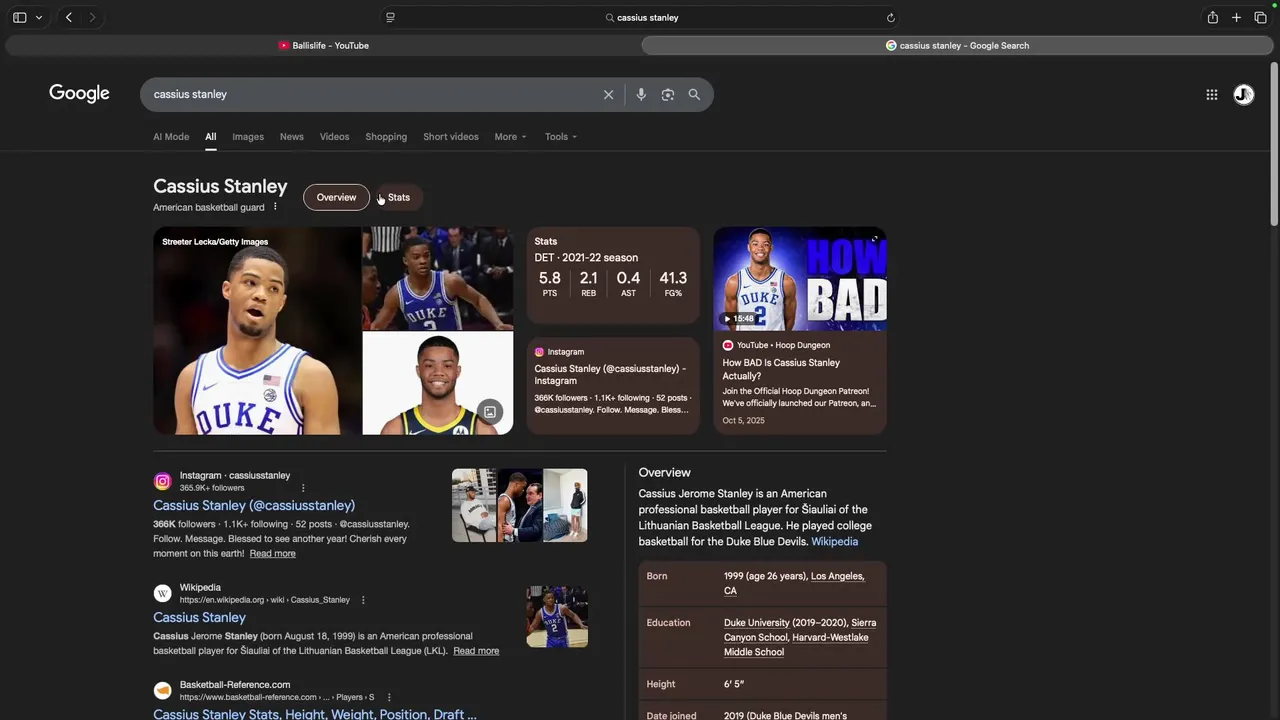This screenshot has height=720, width=1280.
Task: Start voice search with the microphone icon
Action: pos(641,94)
